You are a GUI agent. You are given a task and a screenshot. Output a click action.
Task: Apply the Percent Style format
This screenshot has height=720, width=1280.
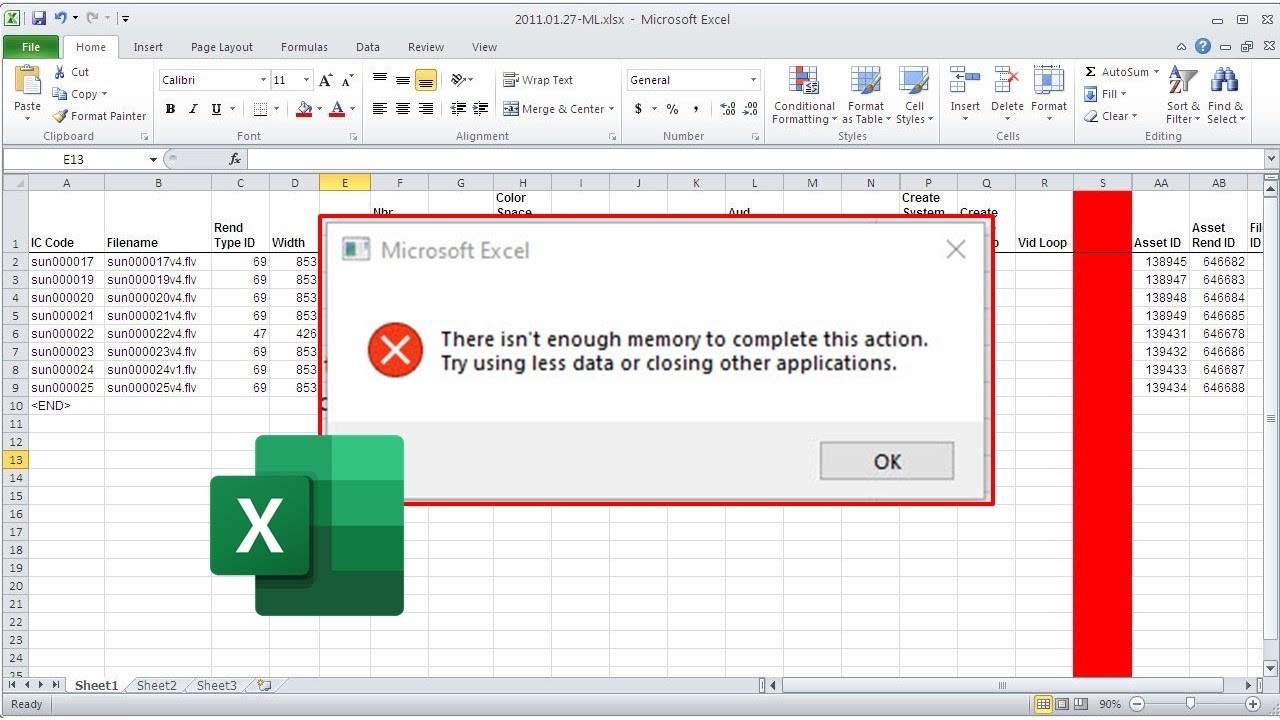pos(672,109)
